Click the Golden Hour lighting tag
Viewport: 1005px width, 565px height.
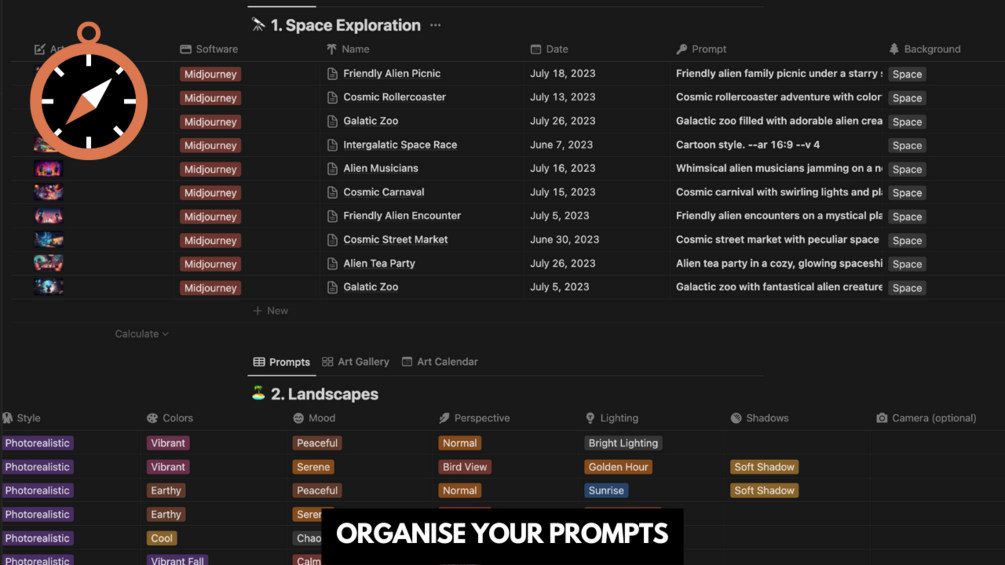pyautogui.click(x=618, y=467)
